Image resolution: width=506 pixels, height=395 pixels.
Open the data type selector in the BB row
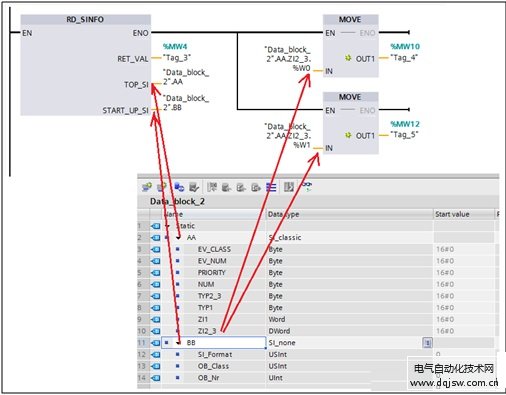tap(427, 343)
